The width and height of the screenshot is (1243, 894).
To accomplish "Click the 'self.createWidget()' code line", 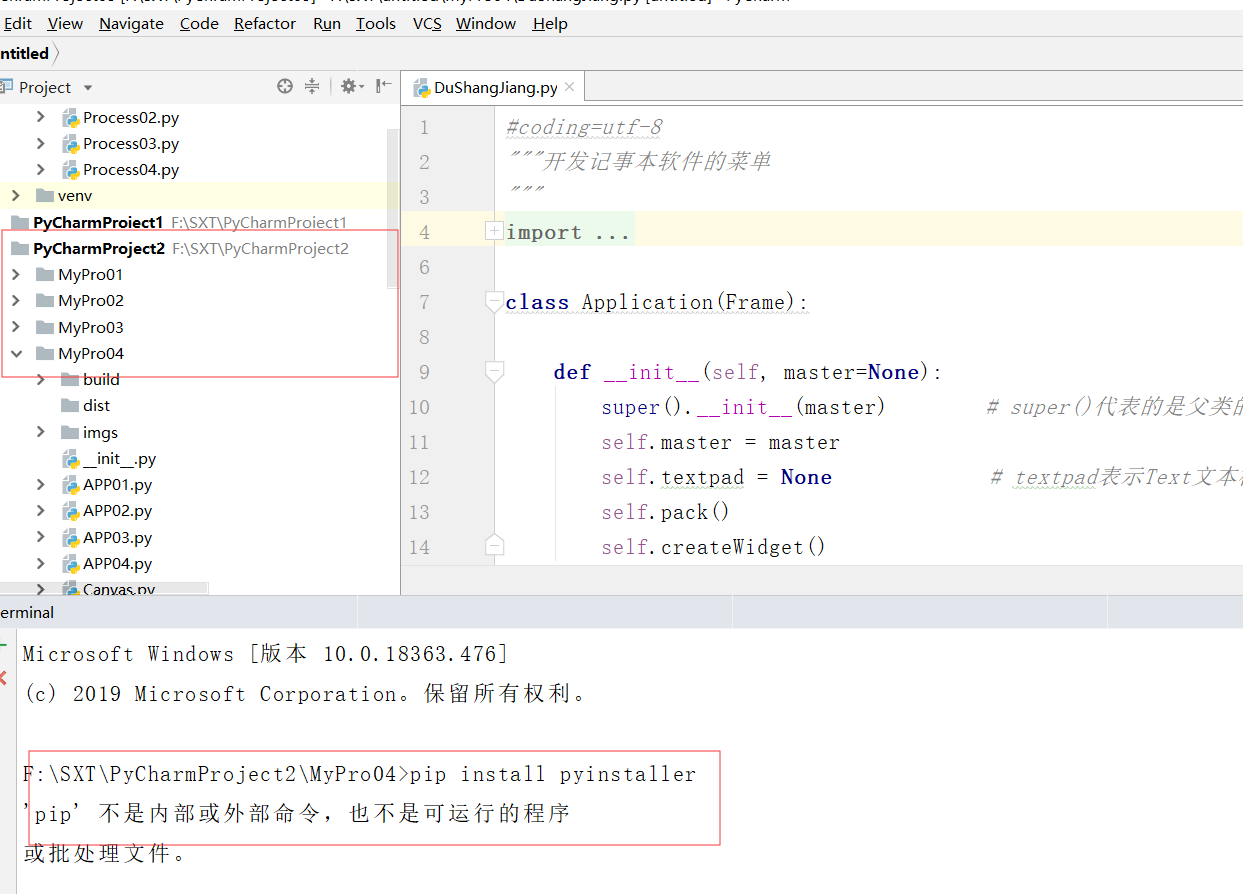I will tap(713, 547).
